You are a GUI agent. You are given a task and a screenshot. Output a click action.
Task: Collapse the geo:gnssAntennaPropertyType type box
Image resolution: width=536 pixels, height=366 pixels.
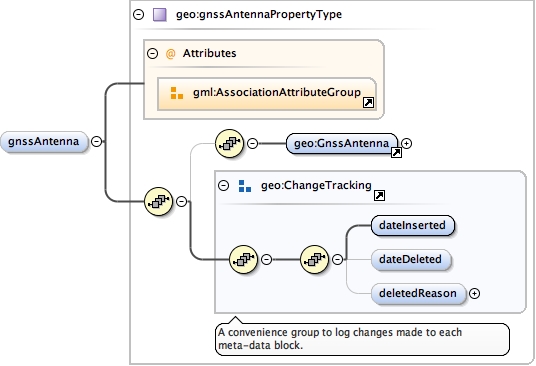point(138,14)
